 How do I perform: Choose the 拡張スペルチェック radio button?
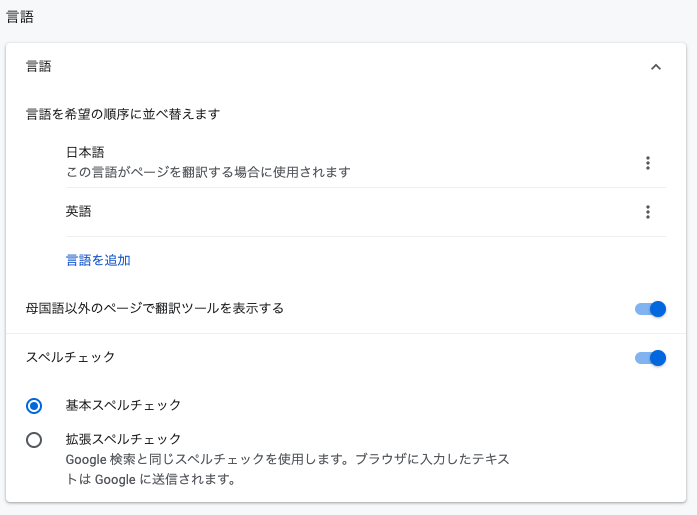34,440
